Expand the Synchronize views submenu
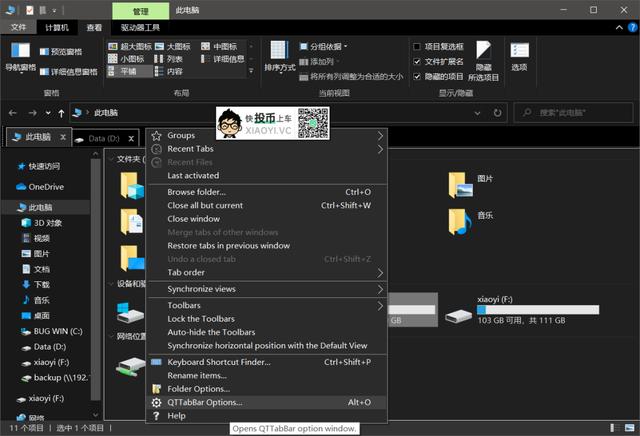The width and height of the screenshot is (640, 436). 380,289
